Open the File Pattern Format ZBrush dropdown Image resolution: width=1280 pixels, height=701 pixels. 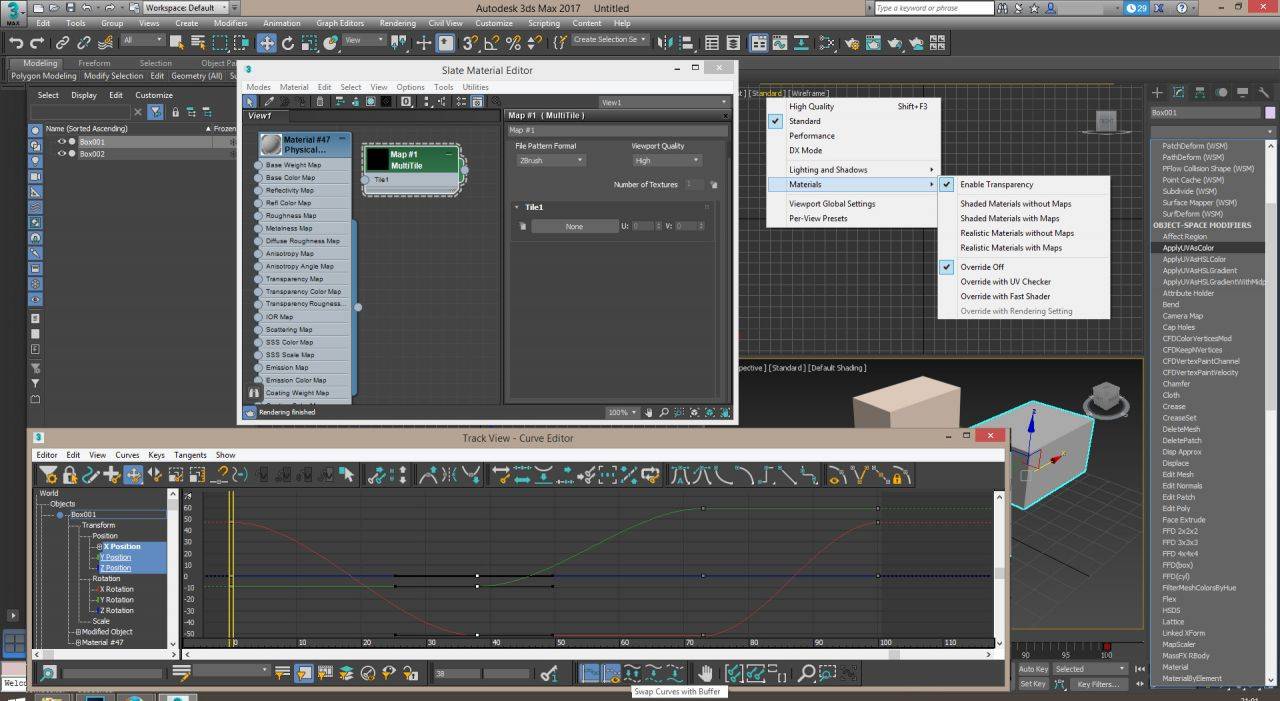coord(550,160)
